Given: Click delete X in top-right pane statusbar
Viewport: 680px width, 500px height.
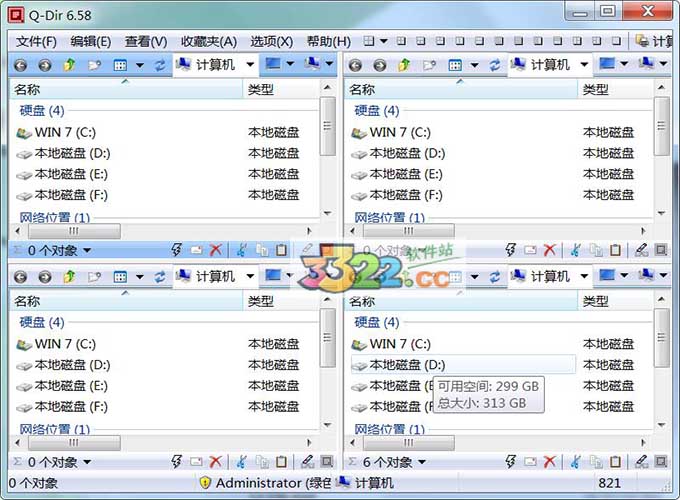Looking at the screenshot, I should coord(549,250).
